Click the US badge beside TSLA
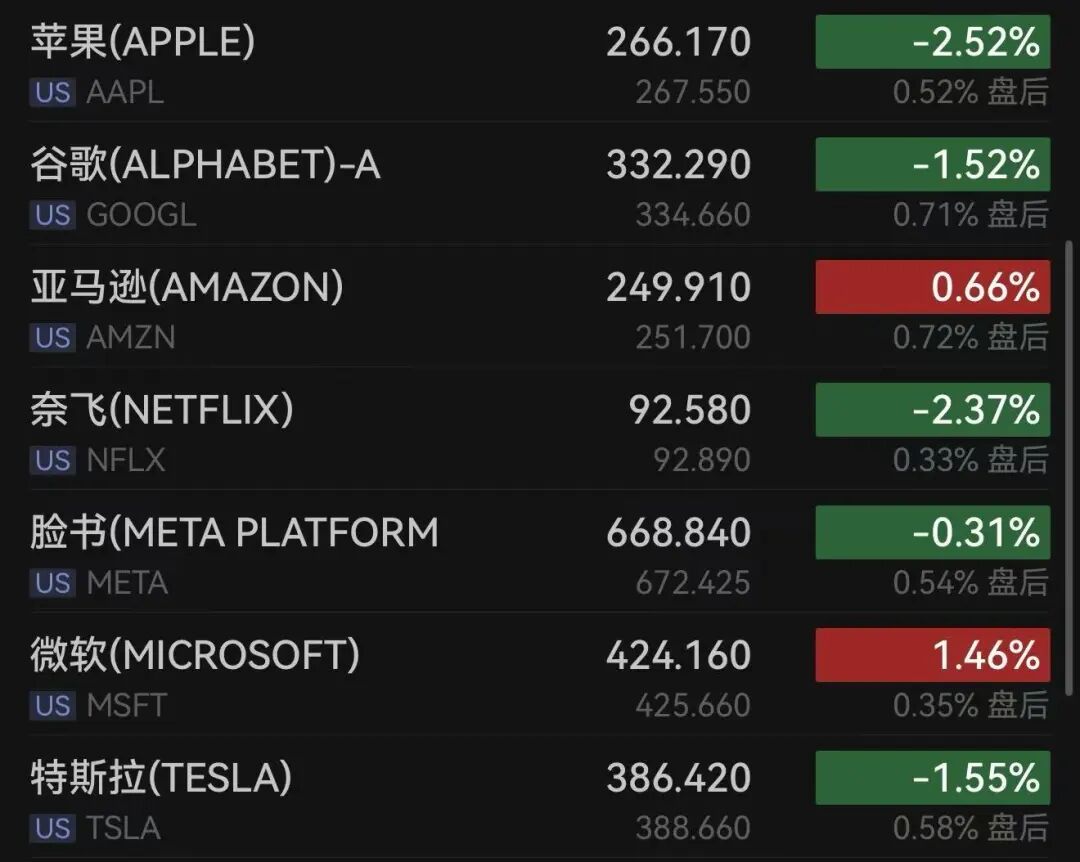This screenshot has height=862, width=1080. click(52, 828)
